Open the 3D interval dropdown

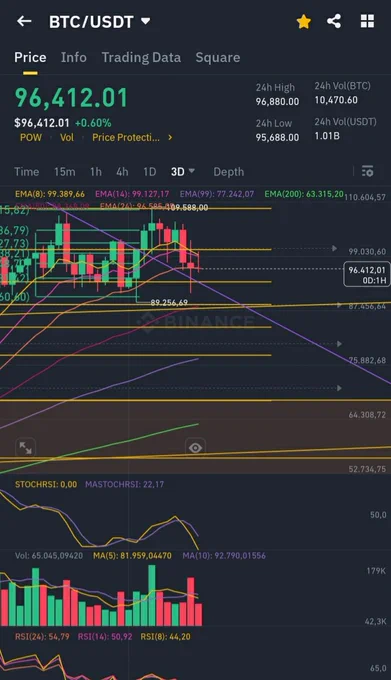coord(182,172)
